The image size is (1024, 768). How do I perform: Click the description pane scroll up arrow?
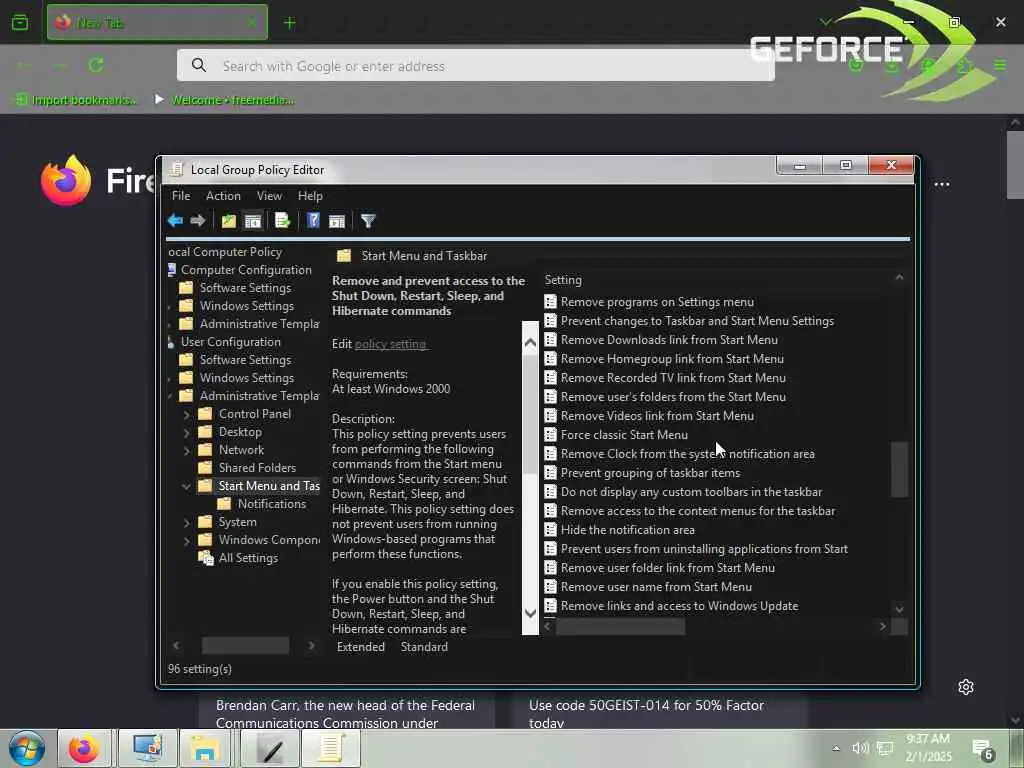pyautogui.click(x=530, y=342)
